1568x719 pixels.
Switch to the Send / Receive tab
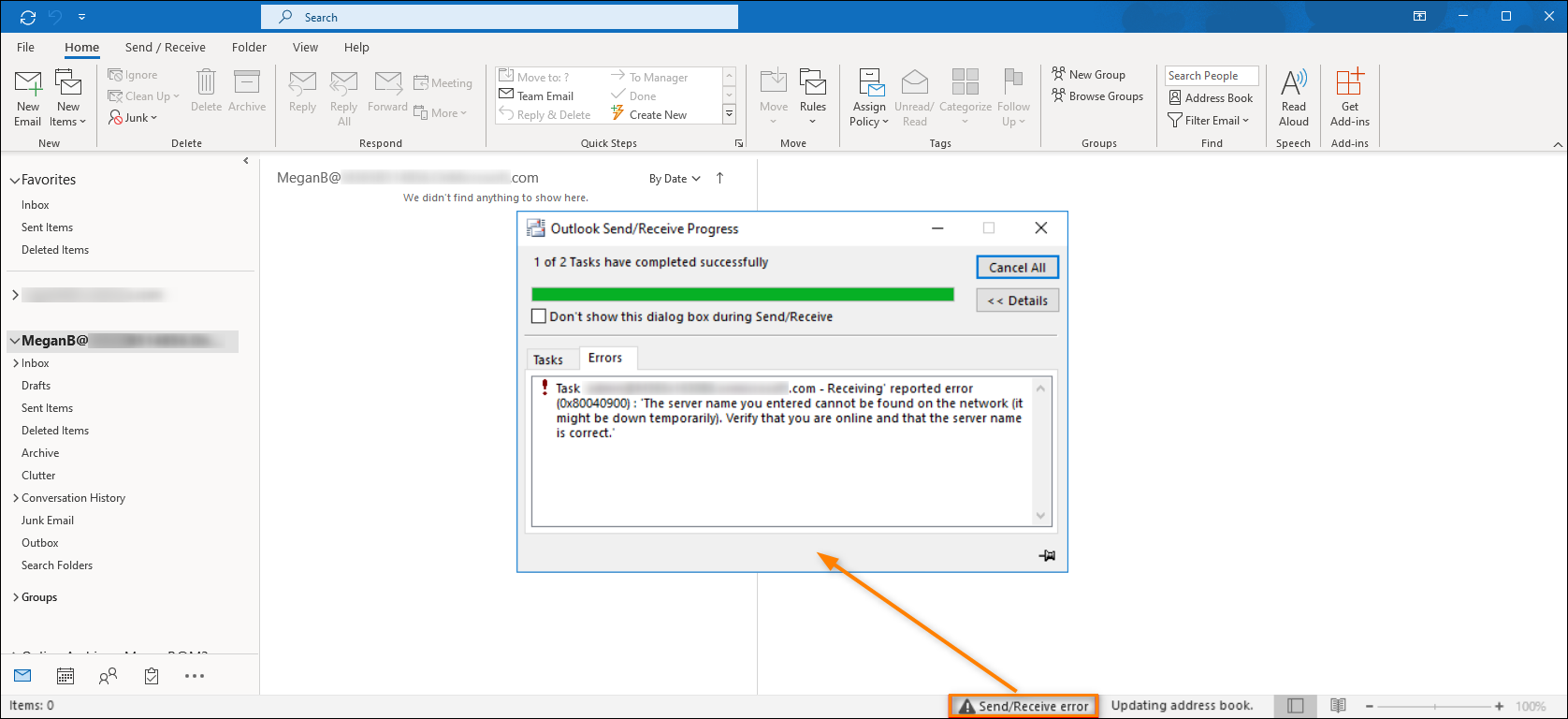[x=166, y=47]
